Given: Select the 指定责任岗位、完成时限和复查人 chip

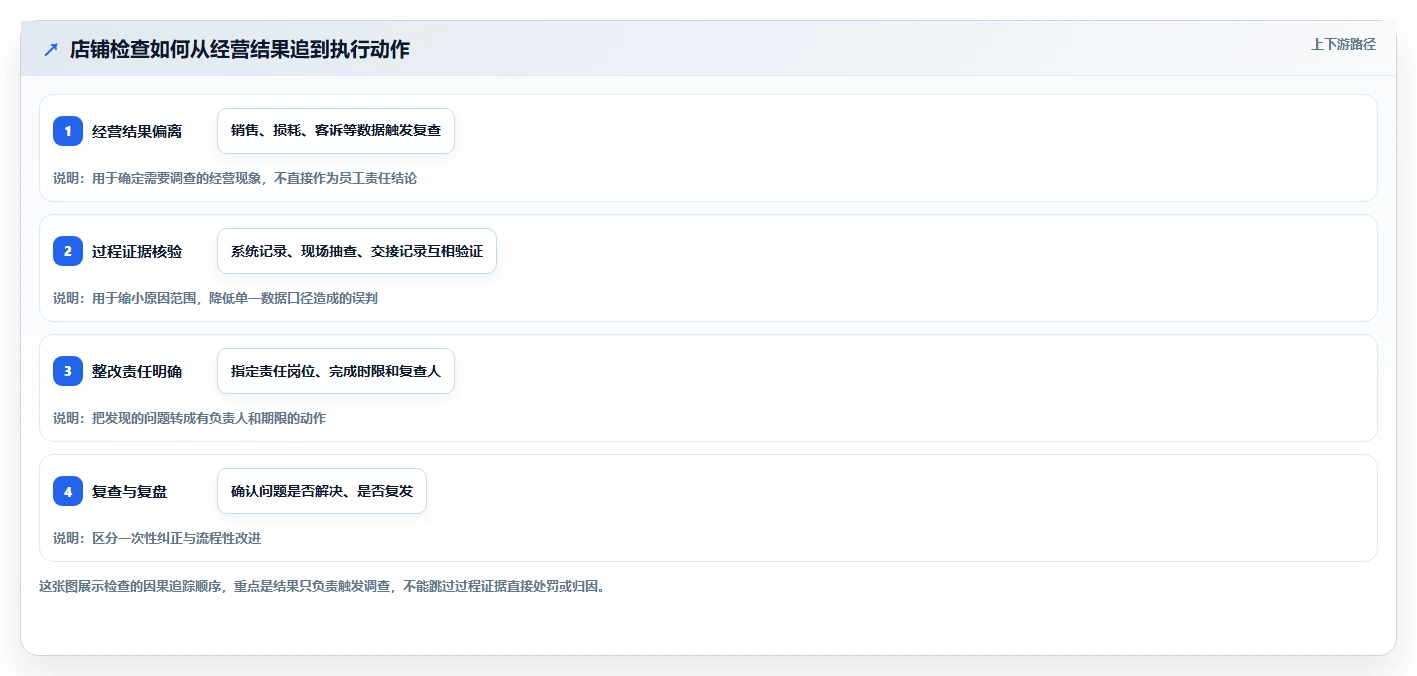Looking at the screenshot, I should [x=336, y=371].
